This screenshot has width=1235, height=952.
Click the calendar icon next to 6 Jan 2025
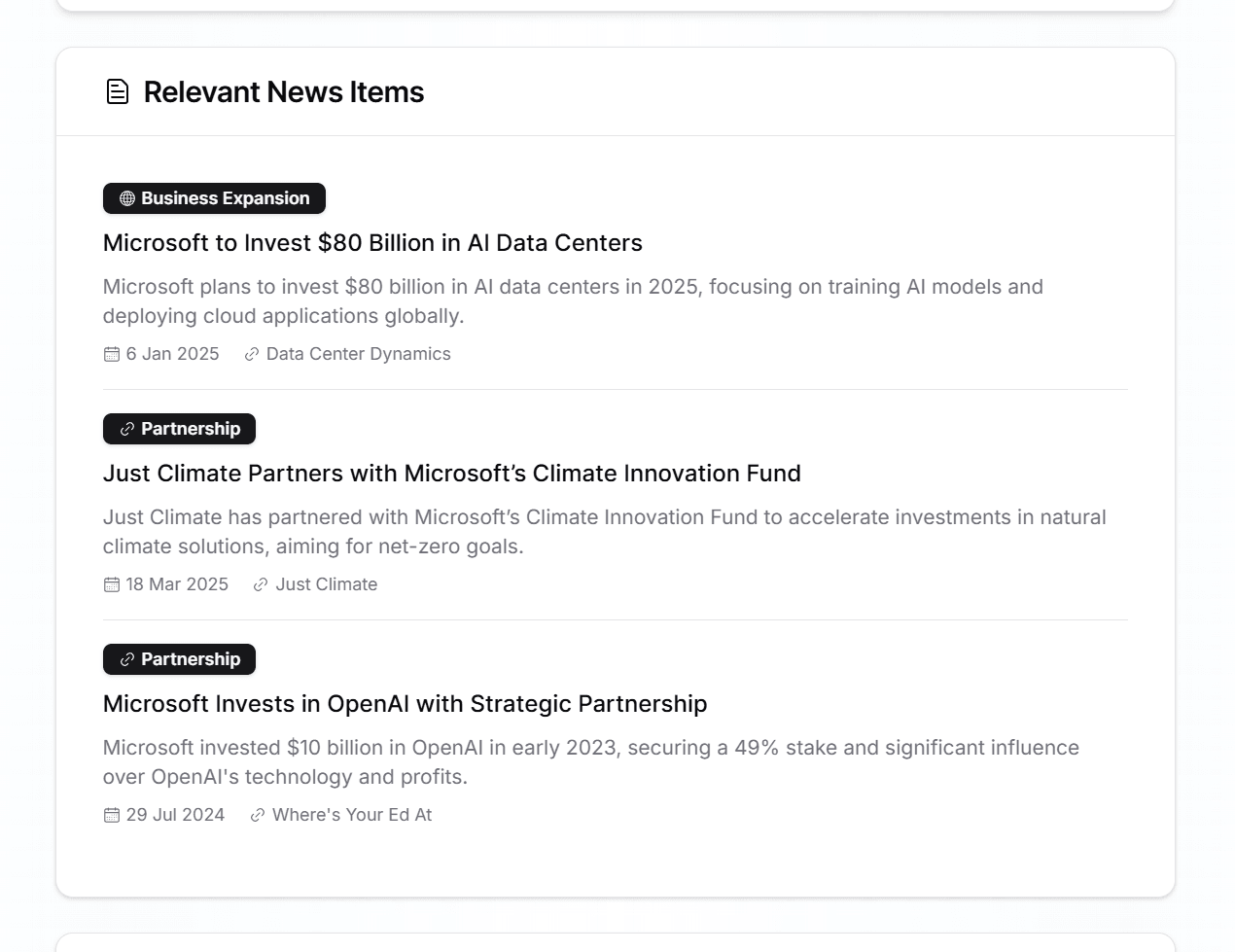click(x=111, y=354)
